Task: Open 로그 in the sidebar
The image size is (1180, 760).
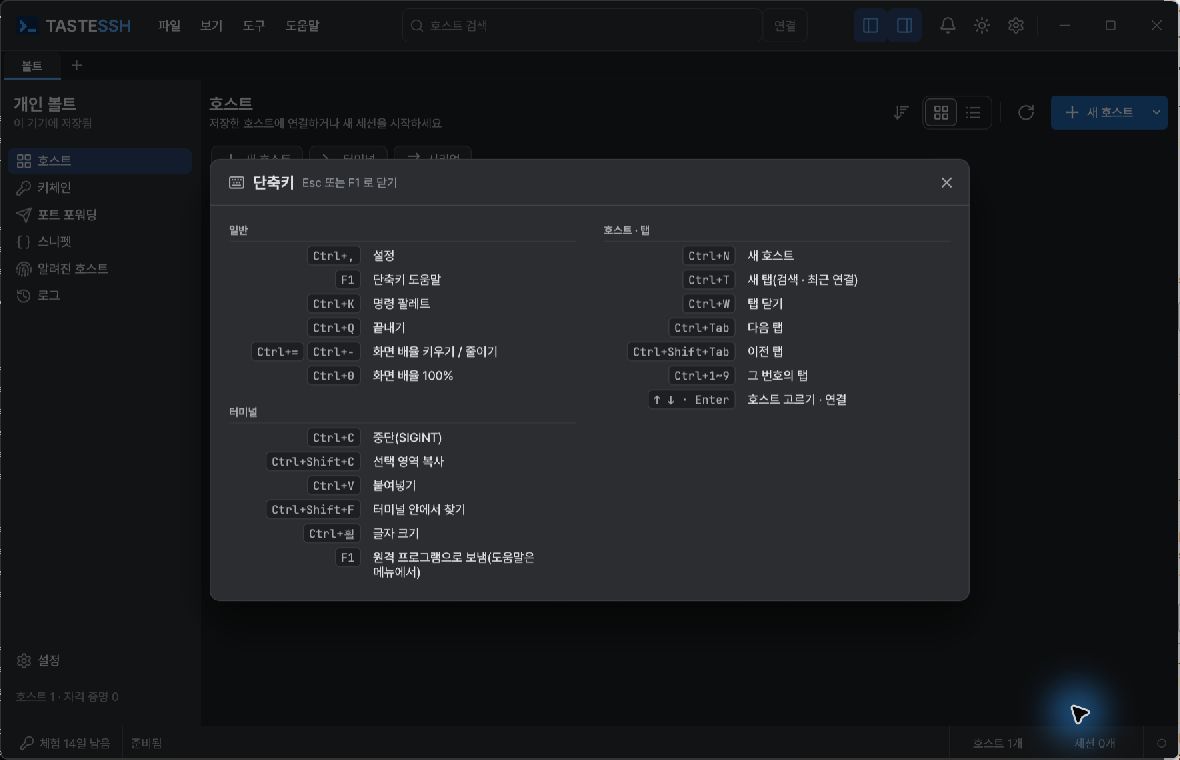Action: 100,296
